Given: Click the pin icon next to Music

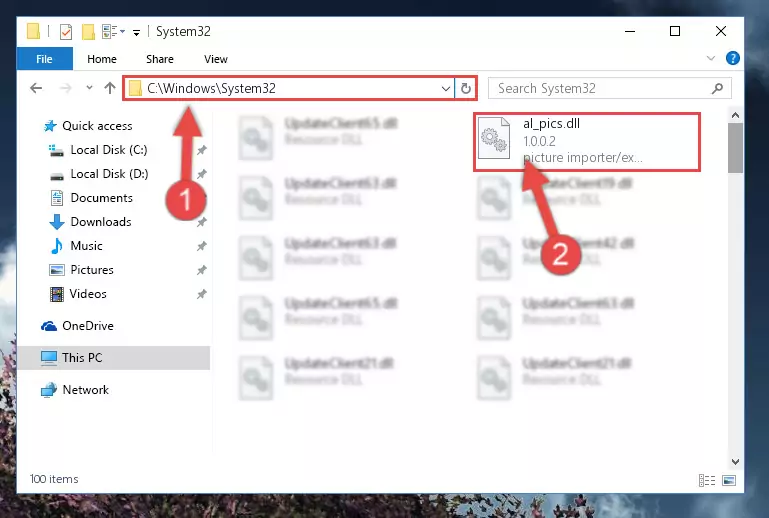Looking at the screenshot, I should 202,246.
